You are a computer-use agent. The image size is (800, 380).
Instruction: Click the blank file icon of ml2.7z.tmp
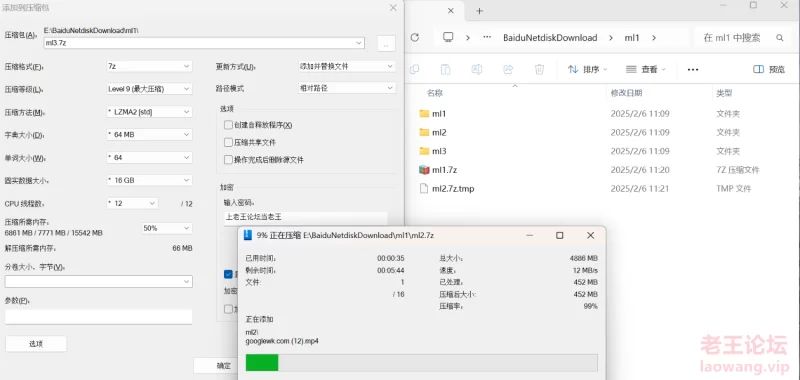[x=424, y=189]
